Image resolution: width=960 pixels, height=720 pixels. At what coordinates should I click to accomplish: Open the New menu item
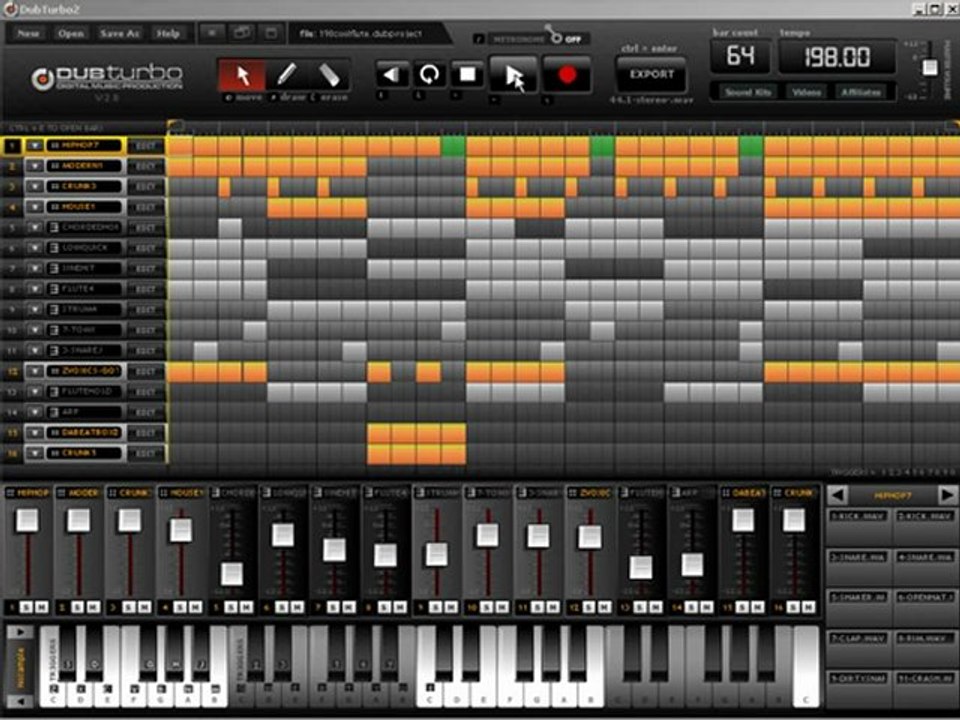pos(29,34)
